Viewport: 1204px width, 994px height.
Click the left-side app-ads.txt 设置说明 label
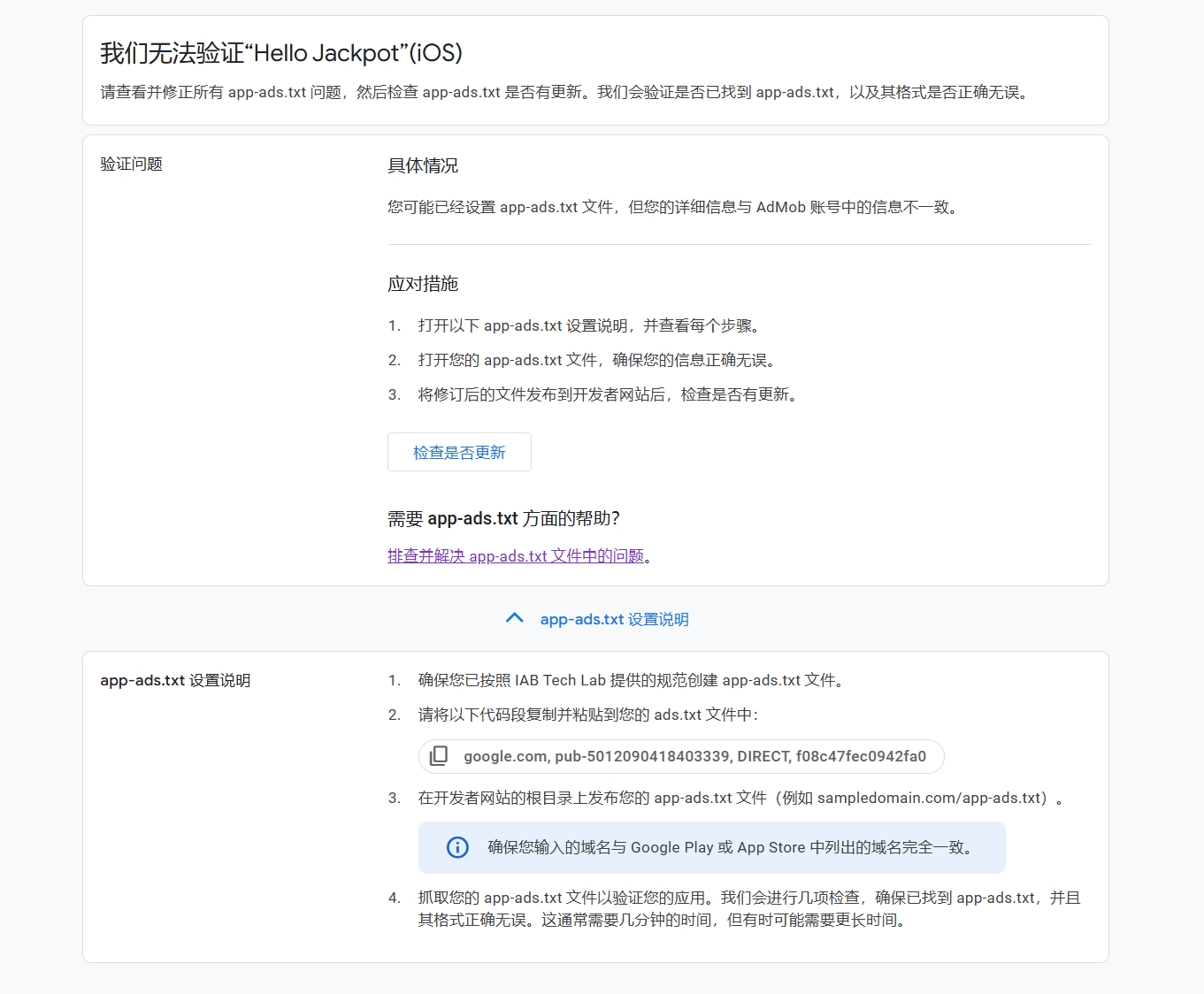175,680
